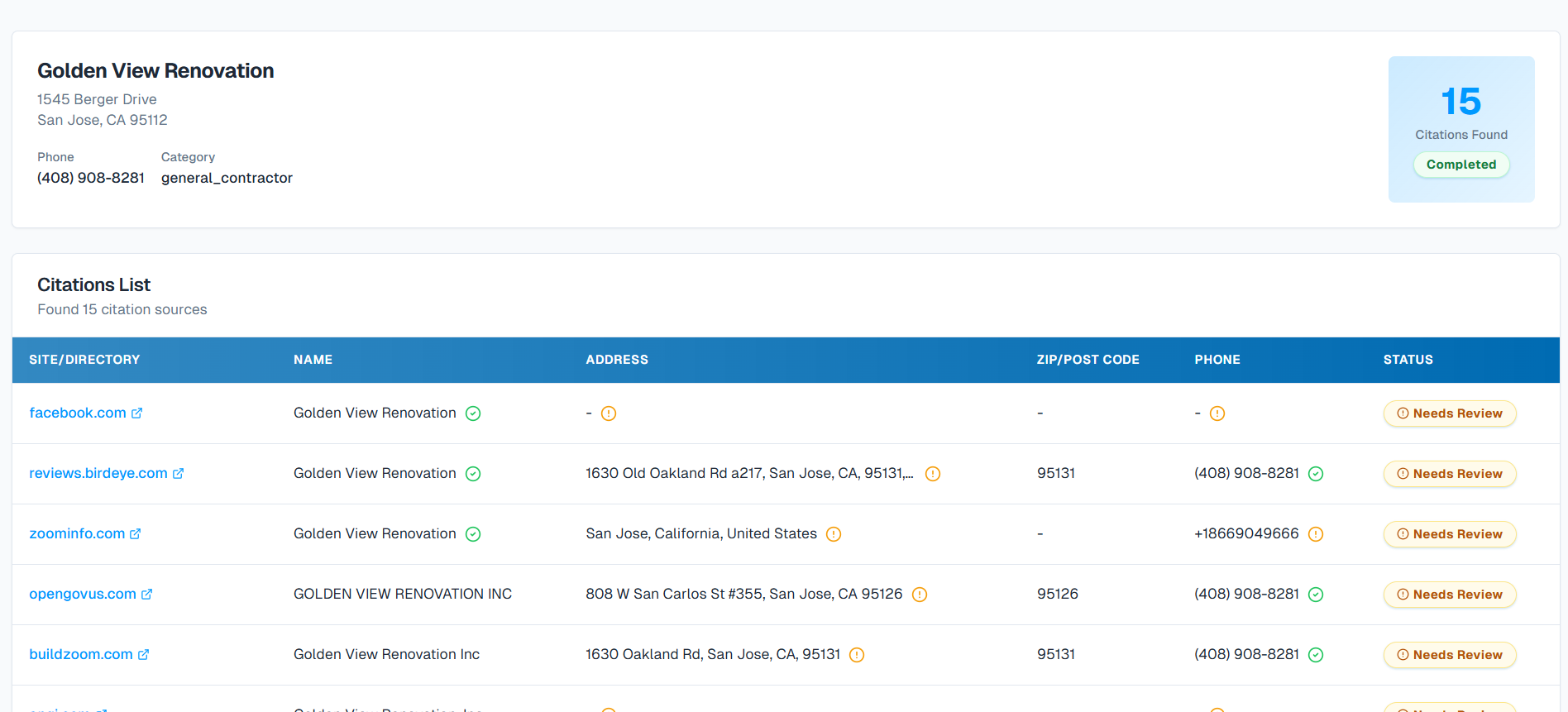Click external link icon next to buildzoom.com
The height and width of the screenshot is (712, 1568).
[x=143, y=654]
